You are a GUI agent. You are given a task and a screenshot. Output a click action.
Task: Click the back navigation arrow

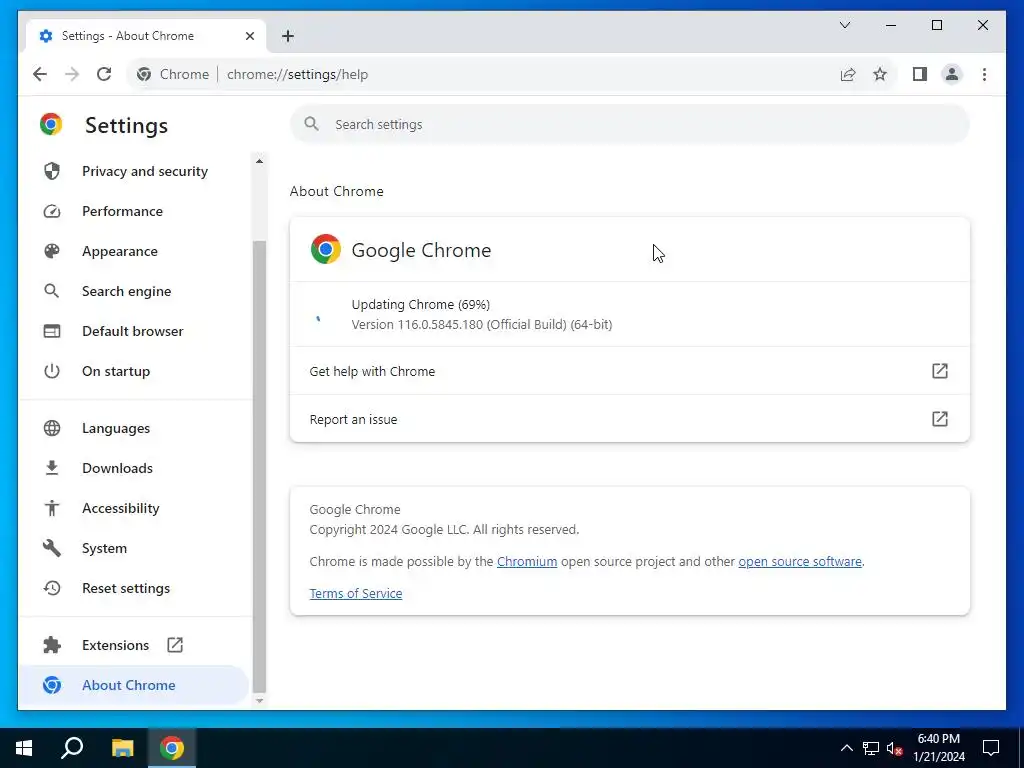(40, 74)
